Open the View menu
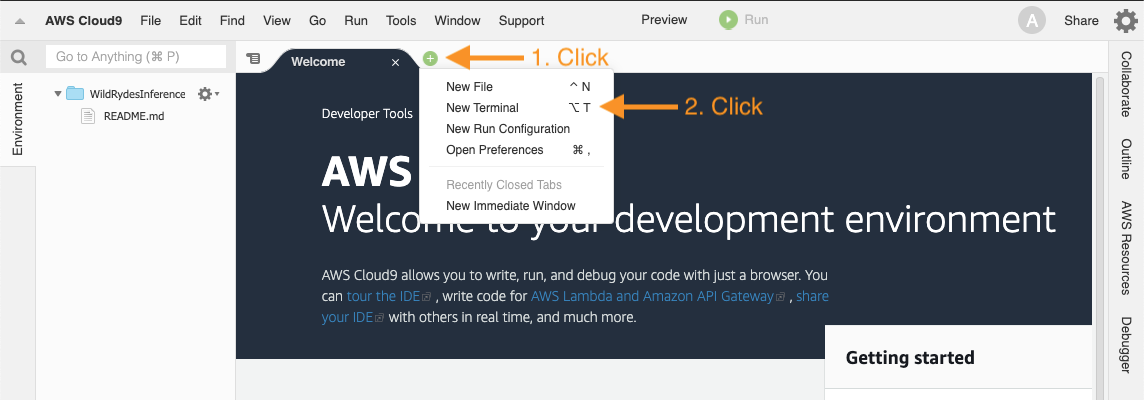This screenshot has width=1144, height=400. (277, 20)
